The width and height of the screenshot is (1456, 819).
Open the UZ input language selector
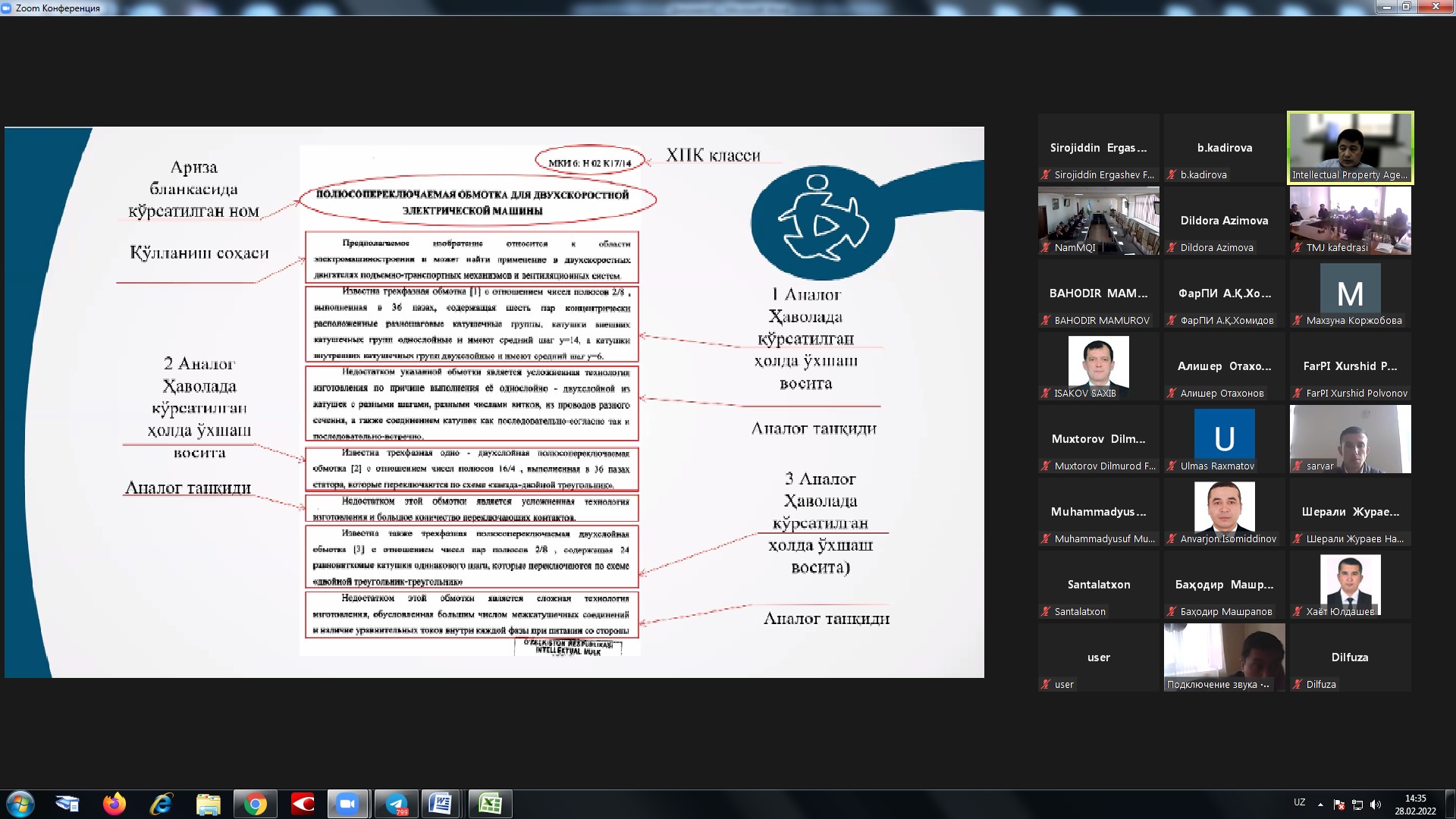pos(1299,802)
